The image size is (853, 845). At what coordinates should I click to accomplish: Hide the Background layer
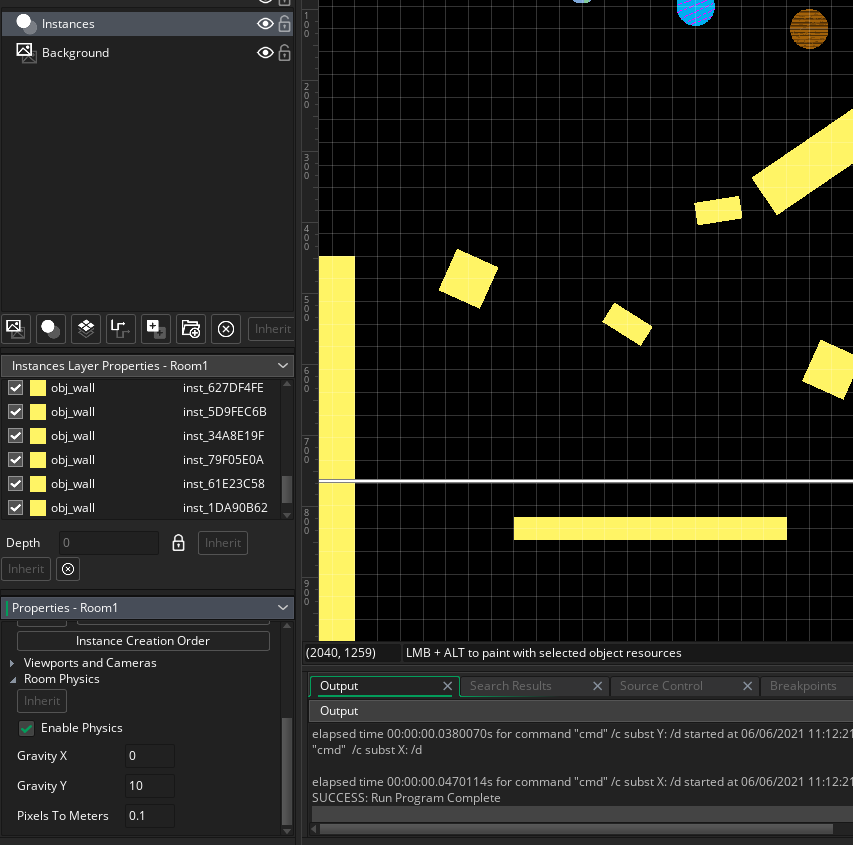click(x=265, y=53)
